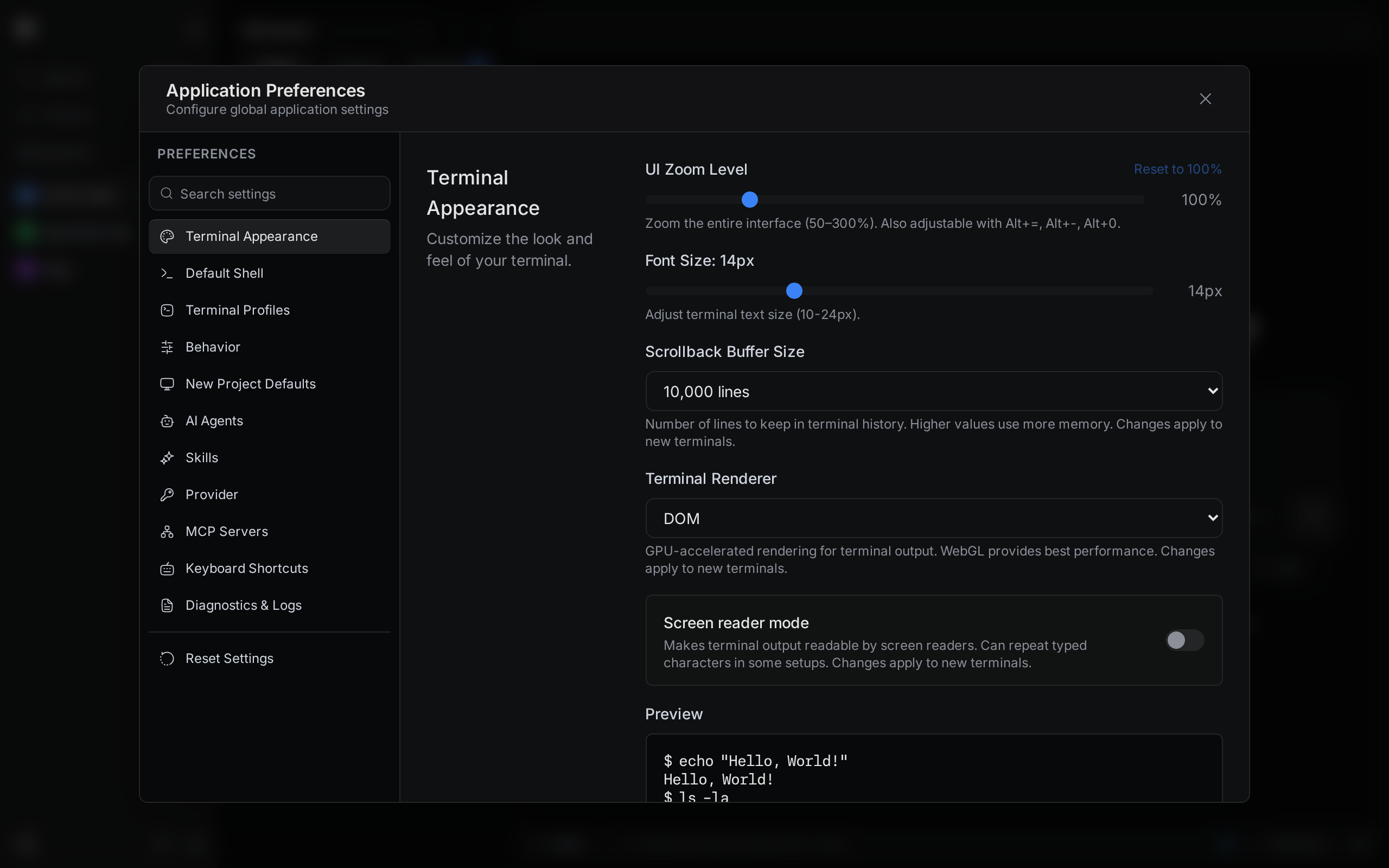The width and height of the screenshot is (1389, 868).
Task: Close the Application Preferences dialog
Action: click(x=1205, y=99)
